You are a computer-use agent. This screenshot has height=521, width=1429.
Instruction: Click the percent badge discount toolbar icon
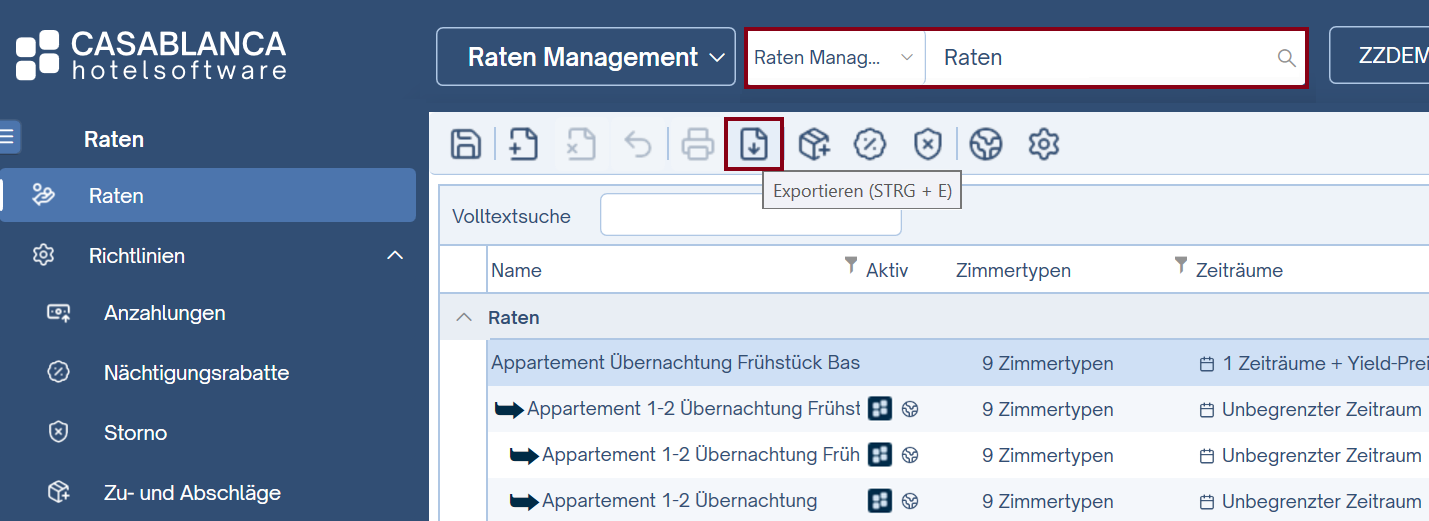(870, 144)
